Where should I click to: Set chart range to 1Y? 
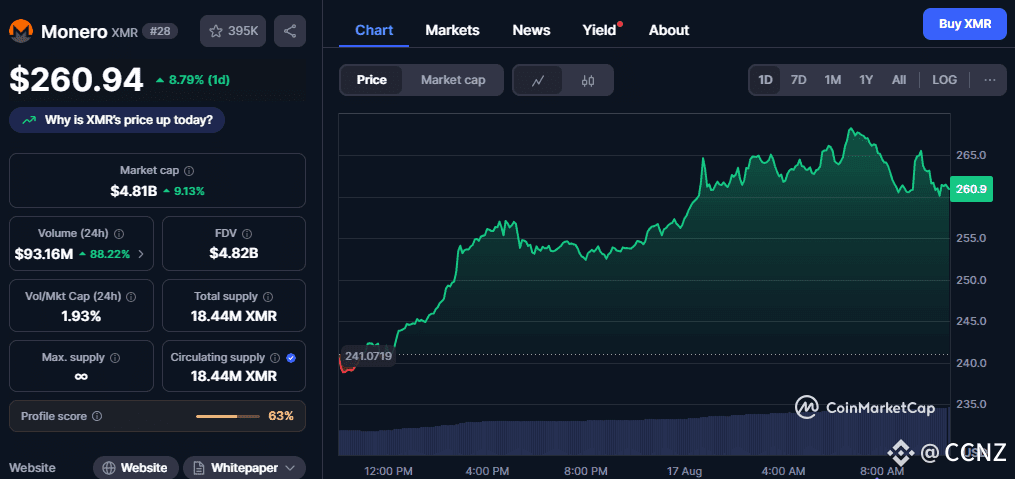(x=866, y=80)
